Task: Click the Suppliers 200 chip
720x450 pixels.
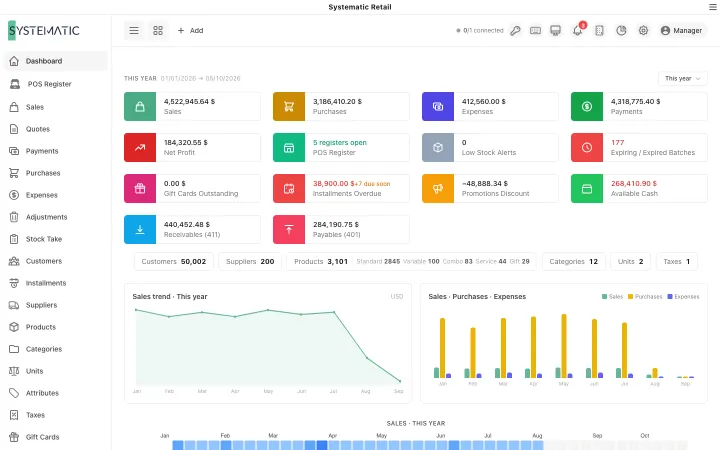Action: coord(250,261)
